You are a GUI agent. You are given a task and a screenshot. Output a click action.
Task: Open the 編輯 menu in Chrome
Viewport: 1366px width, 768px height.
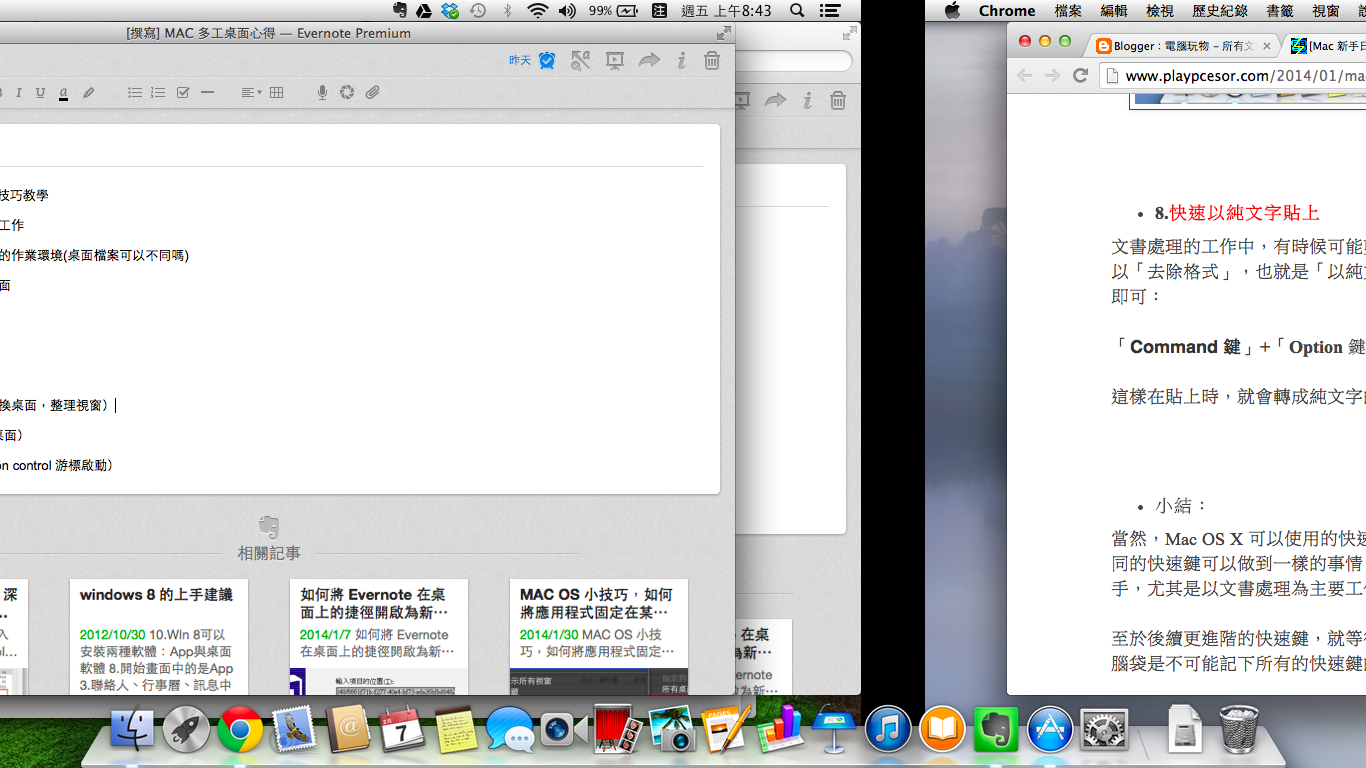1114,11
